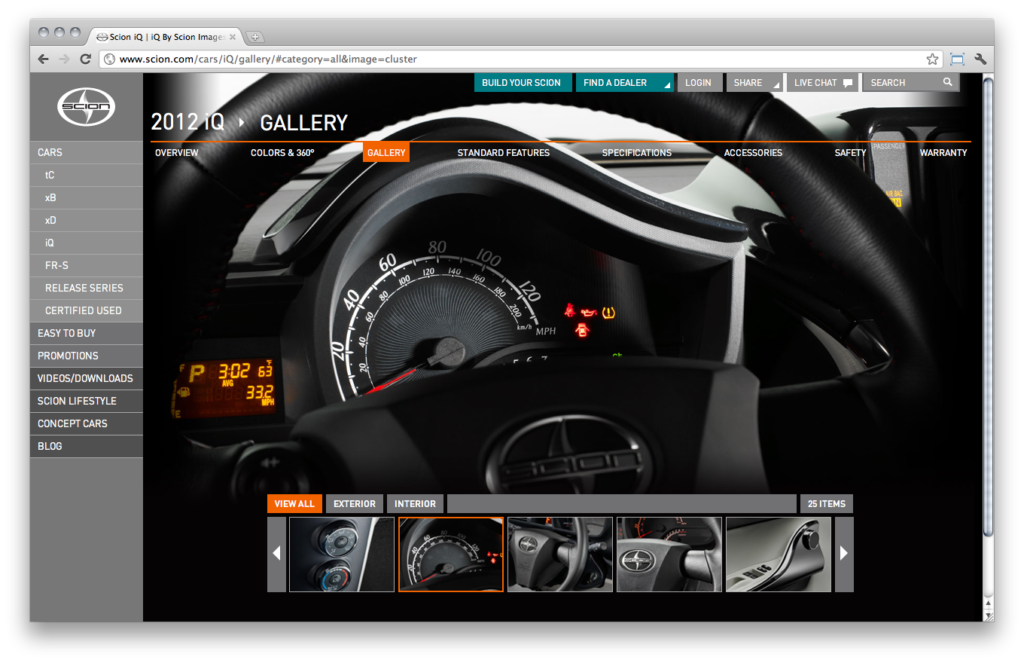Open the Warranty tab
This screenshot has width=1024, height=663.
(x=943, y=153)
